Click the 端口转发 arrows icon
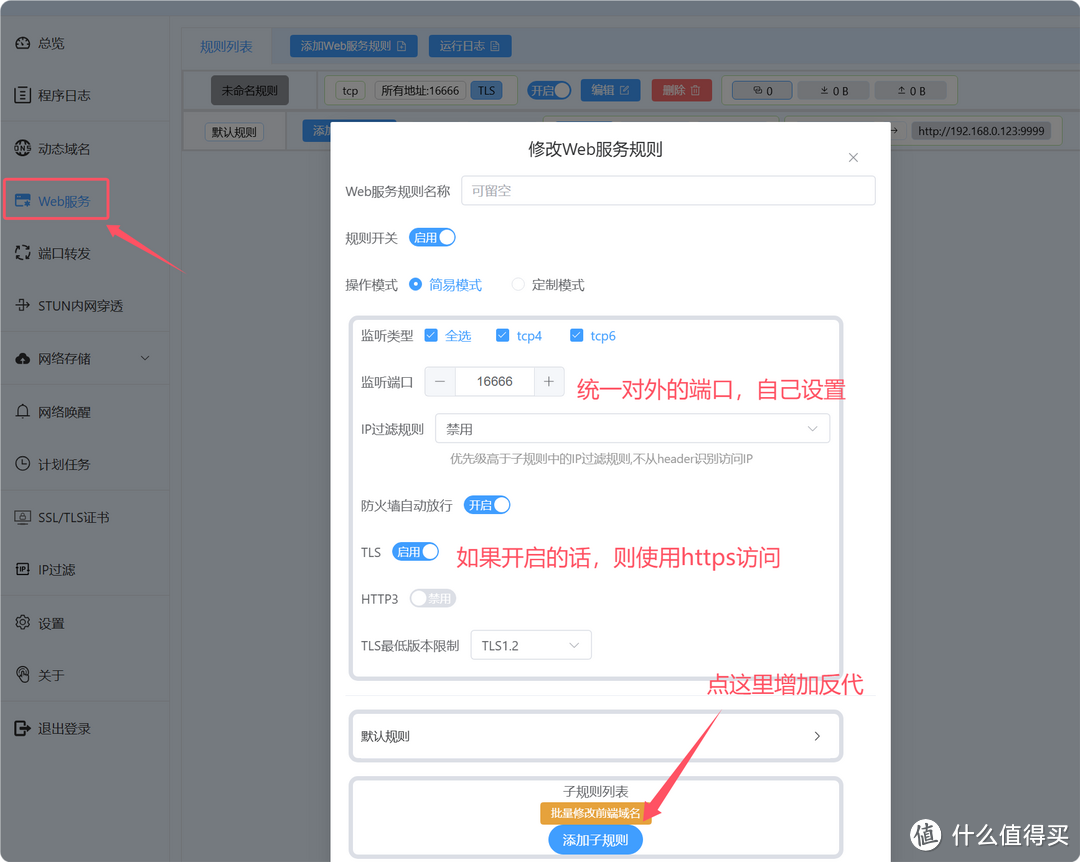This screenshot has height=862, width=1080. (23, 253)
